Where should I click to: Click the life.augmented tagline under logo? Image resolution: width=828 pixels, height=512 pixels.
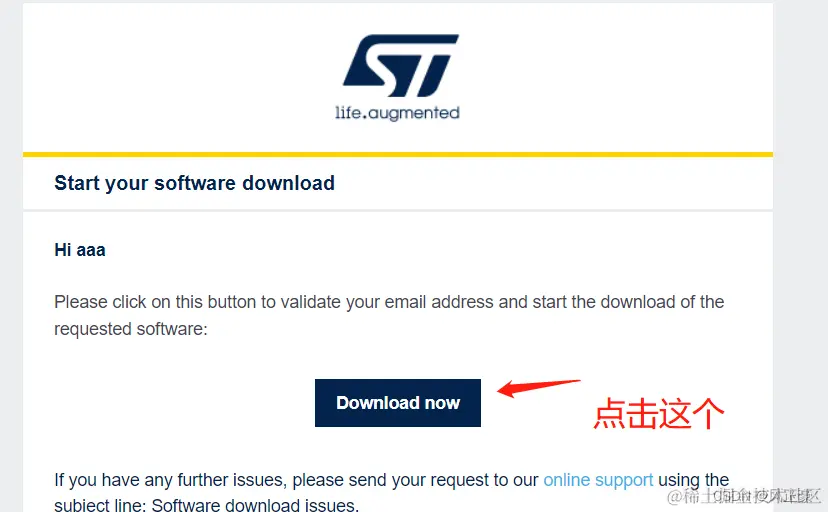pyautogui.click(x=397, y=113)
